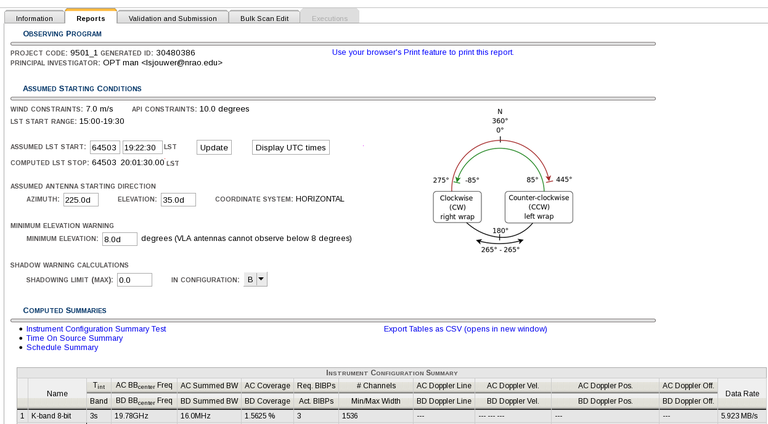The image size is (768, 424).
Task: Switch to the Information tab
Action: (x=34, y=18)
